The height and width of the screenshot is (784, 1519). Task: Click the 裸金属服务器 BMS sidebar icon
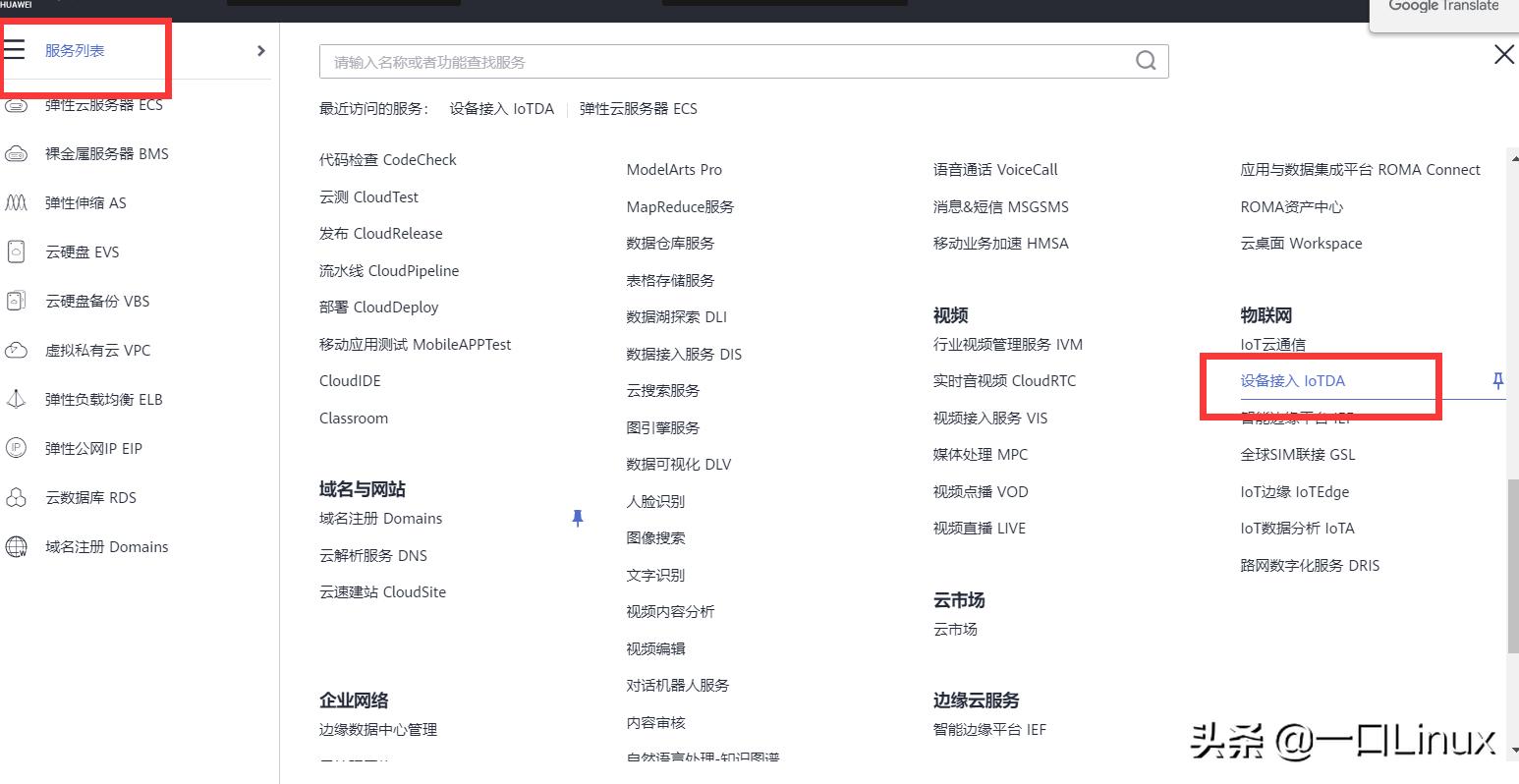[x=17, y=153]
